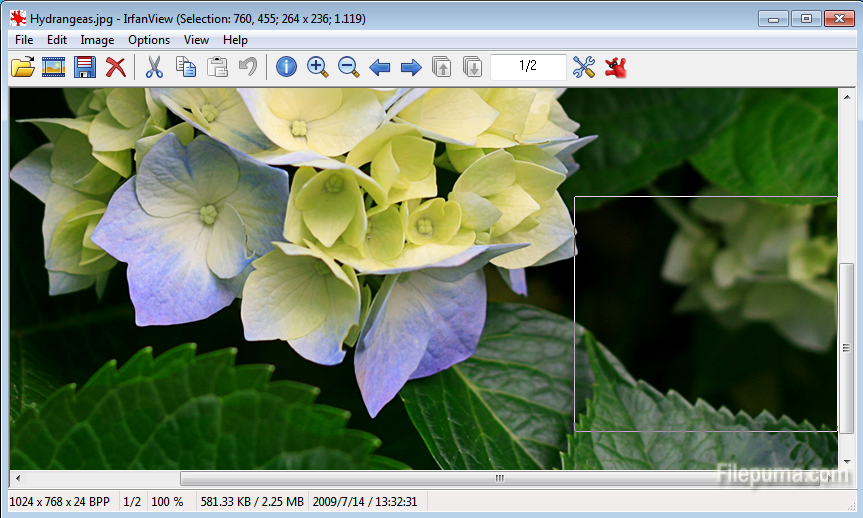Open the File menu

point(24,40)
